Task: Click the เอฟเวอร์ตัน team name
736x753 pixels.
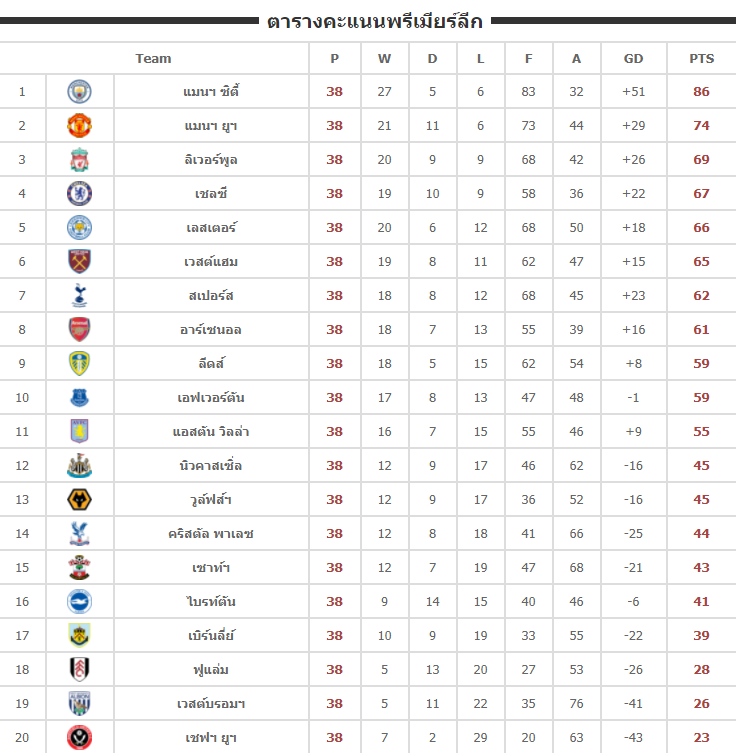Action: 211,398
